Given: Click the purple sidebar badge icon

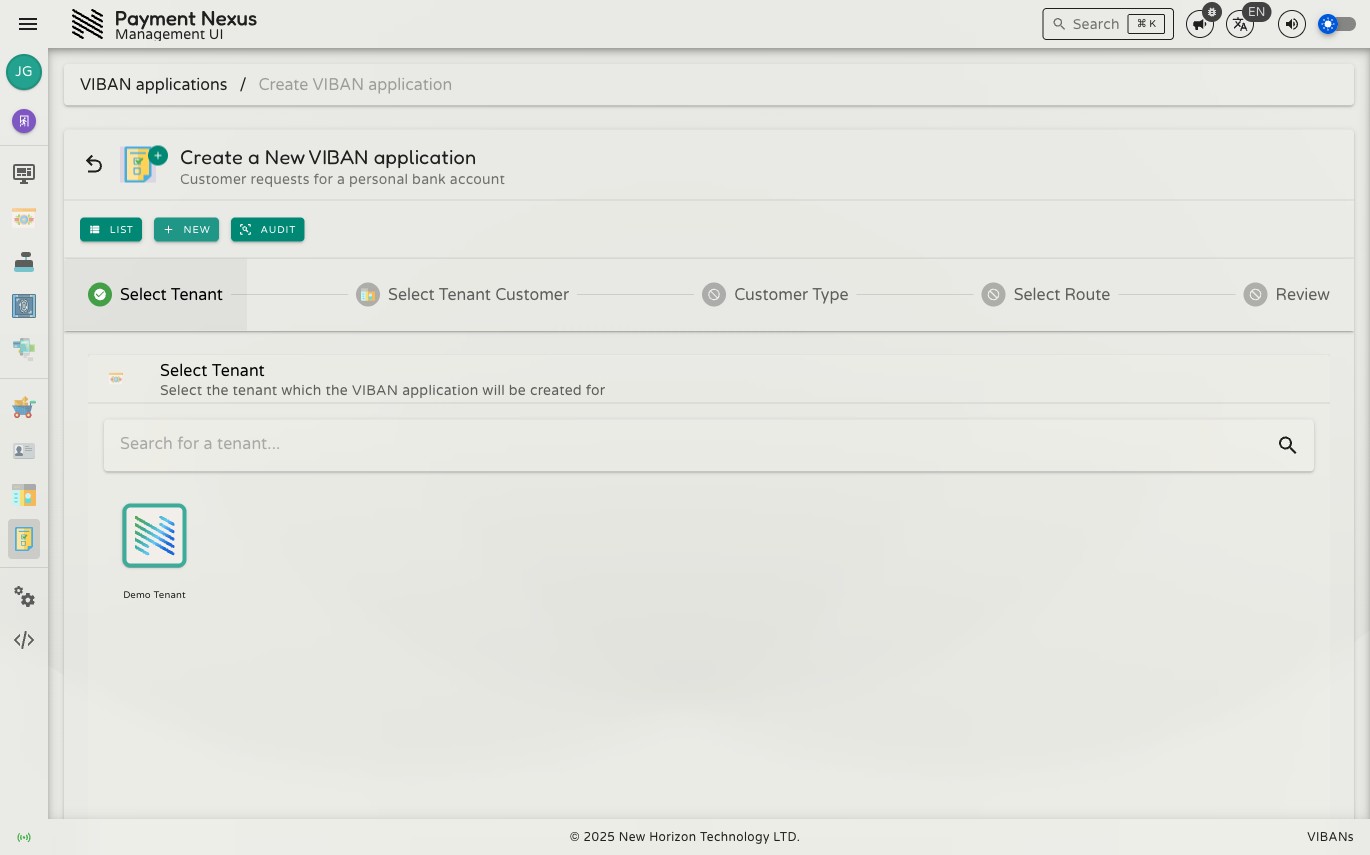Looking at the screenshot, I should pos(24,121).
